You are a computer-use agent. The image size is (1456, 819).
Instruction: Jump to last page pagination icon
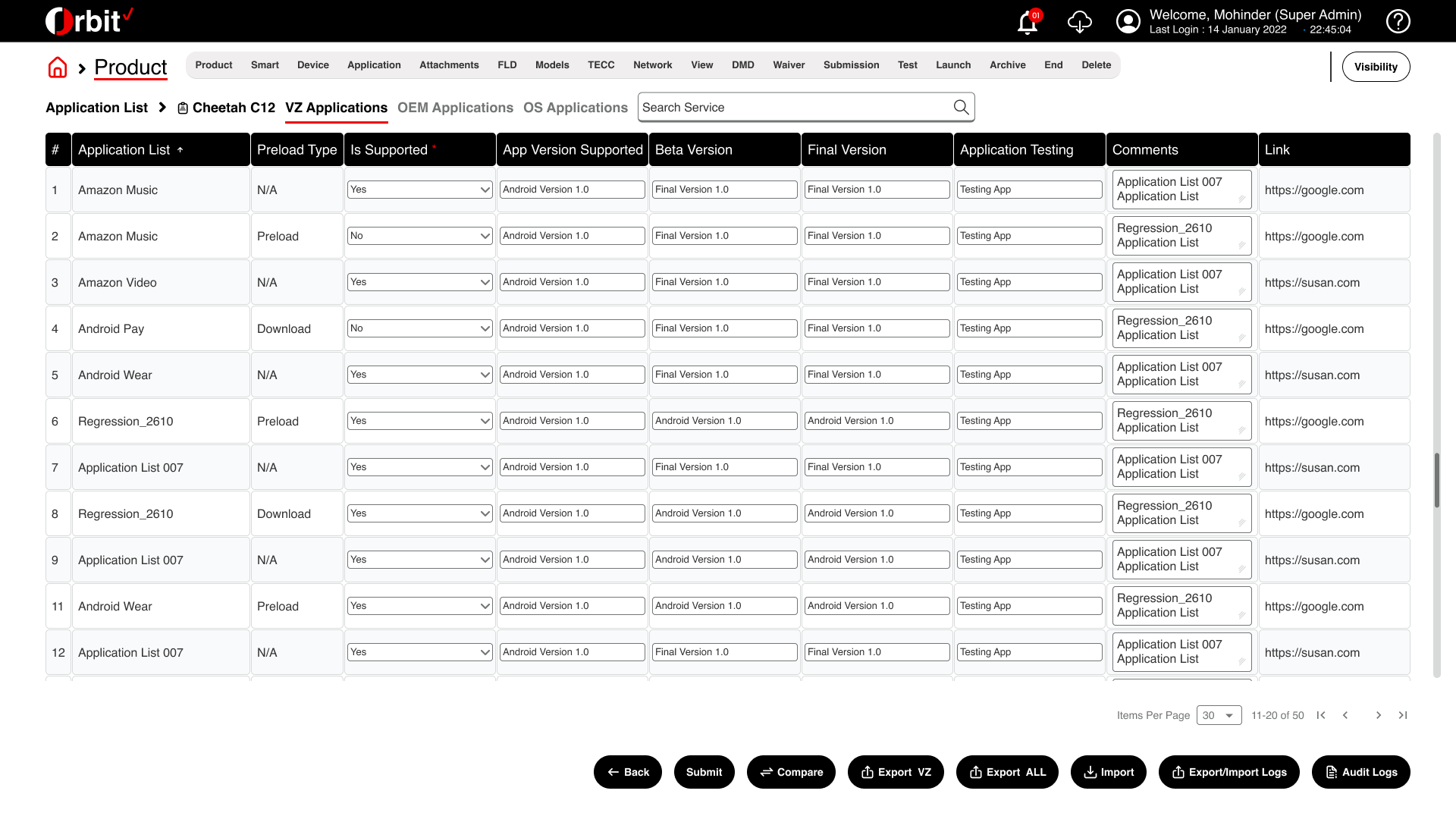point(1403,715)
